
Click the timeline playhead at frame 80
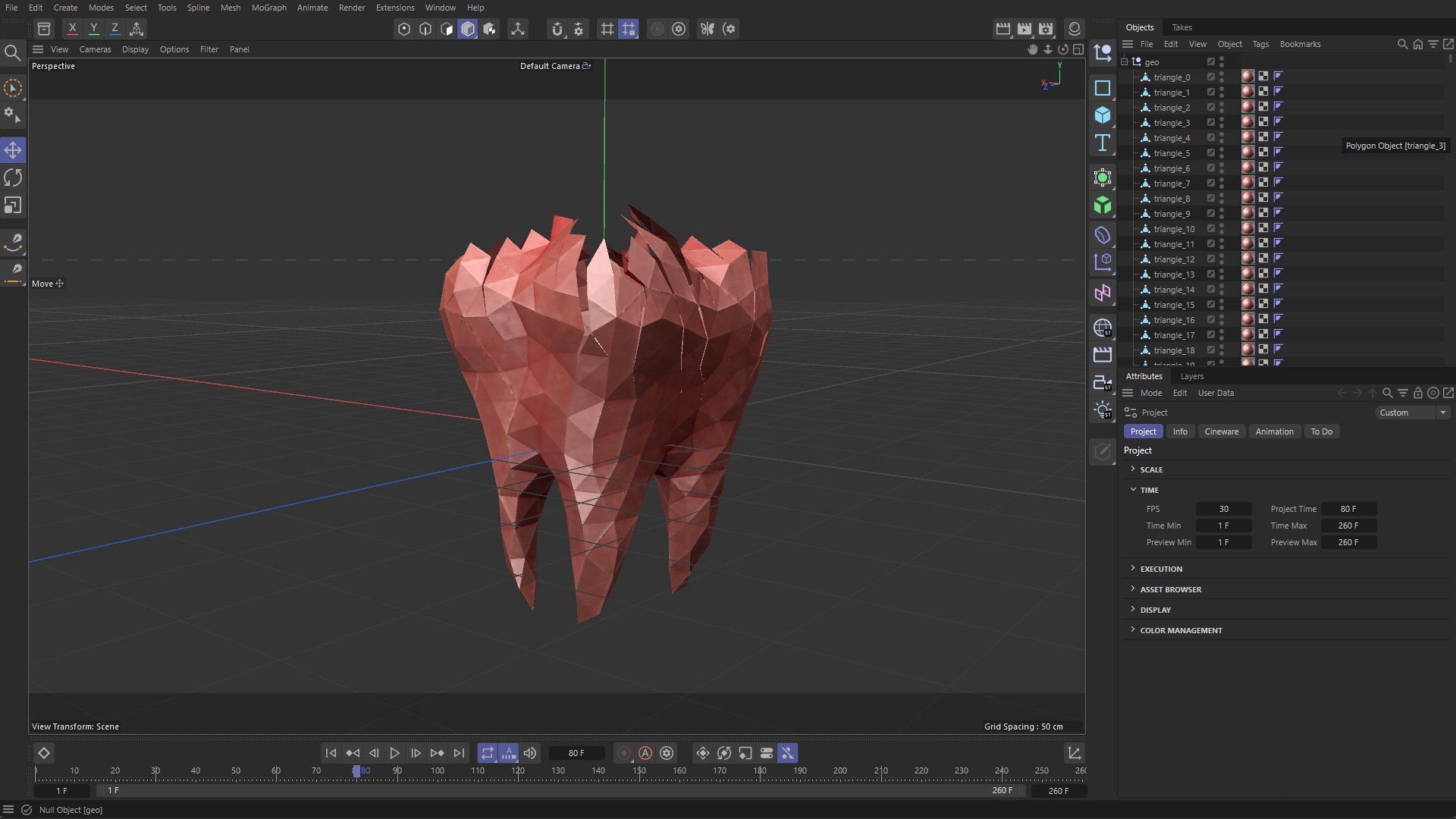pyautogui.click(x=356, y=770)
